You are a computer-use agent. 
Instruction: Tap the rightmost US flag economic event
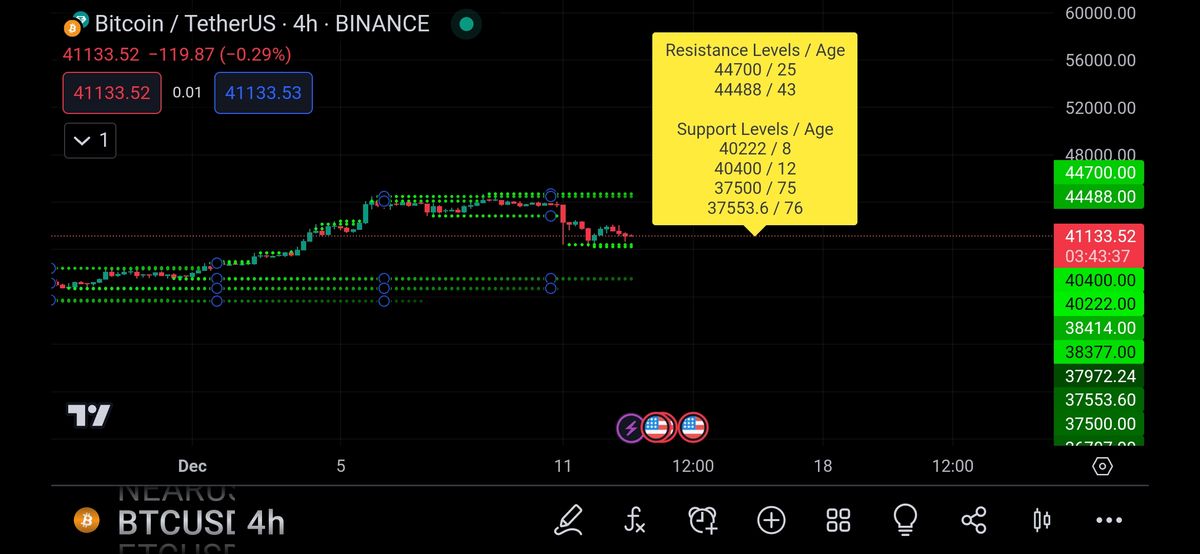pos(693,428)
